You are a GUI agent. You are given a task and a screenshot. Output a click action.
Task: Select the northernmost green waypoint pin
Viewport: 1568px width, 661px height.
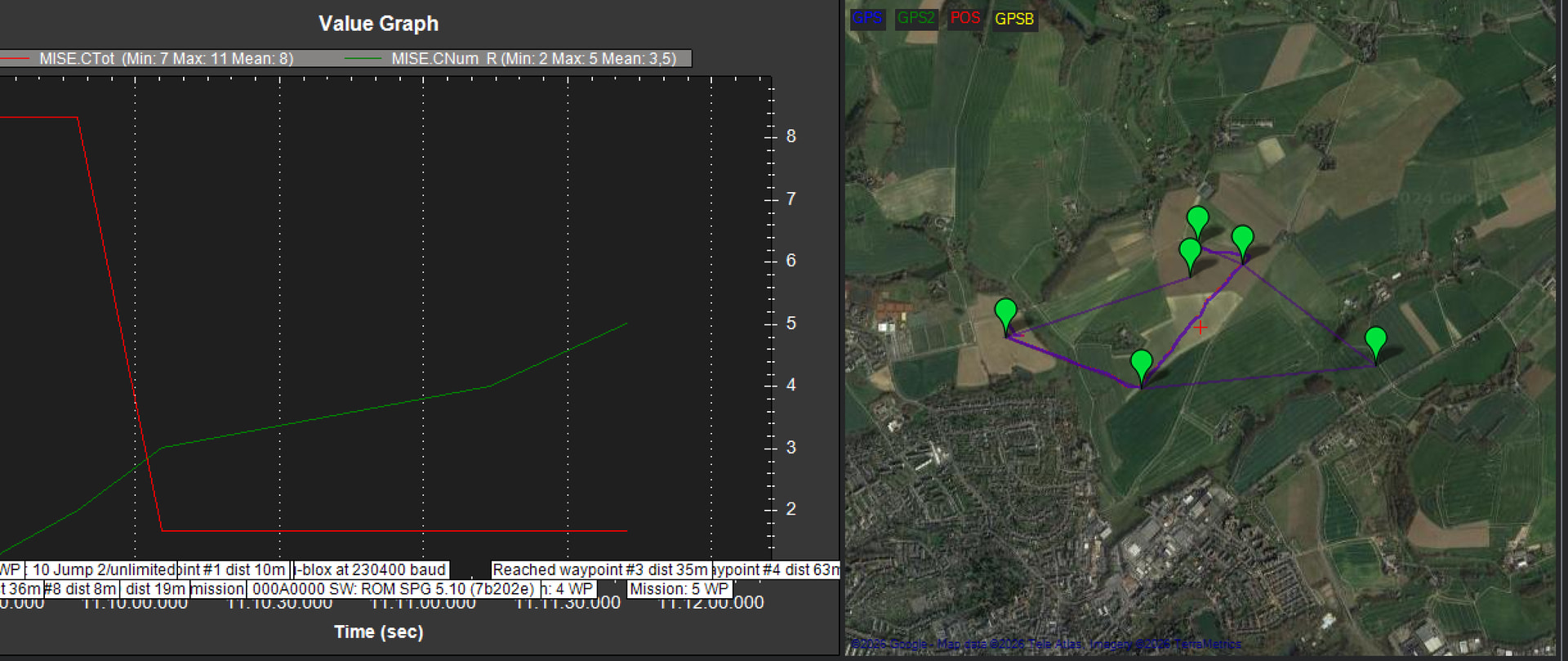tap(1197, 221)
